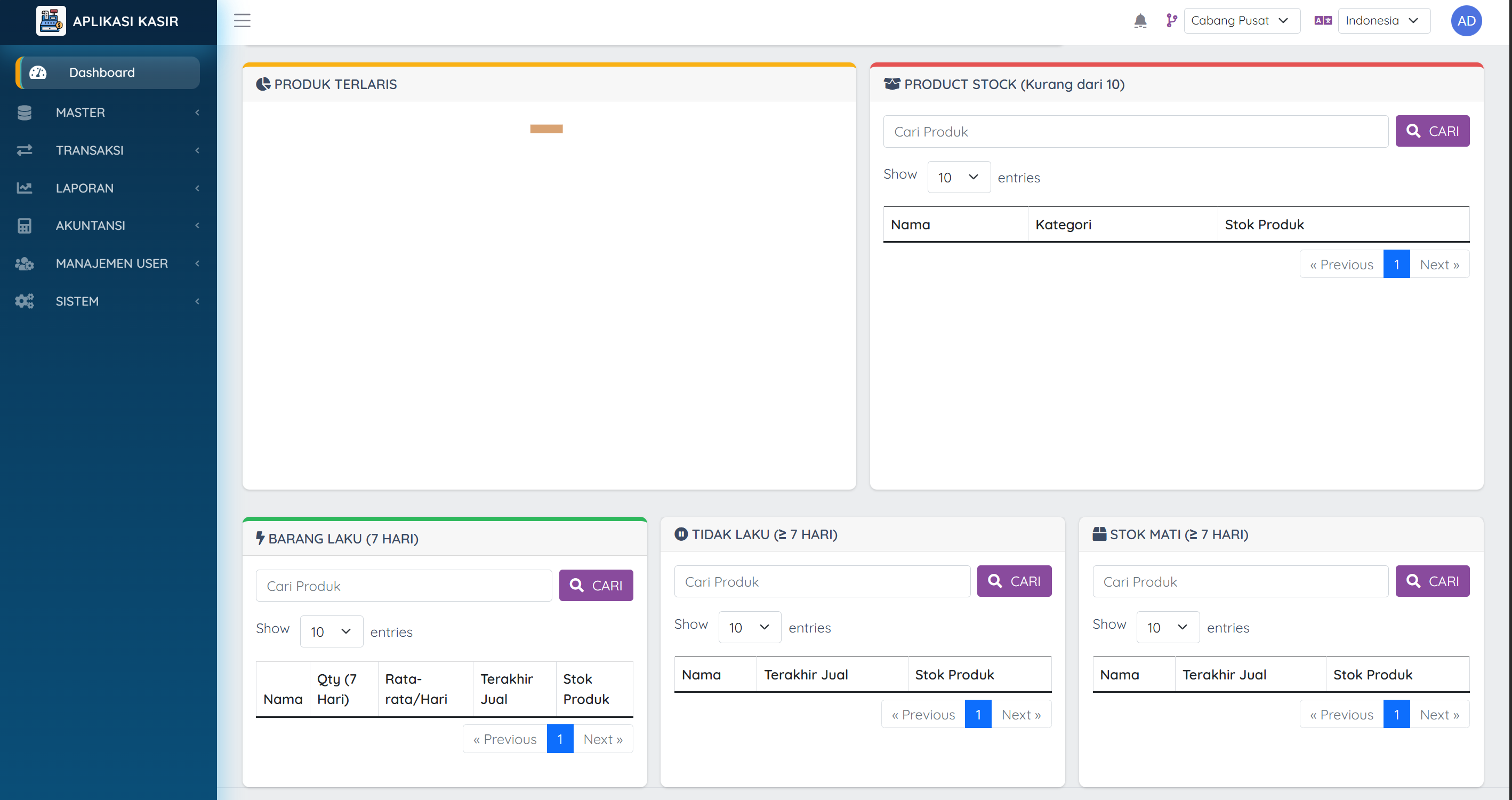This screenshot has height=800, width=1512.
Task: Click CARI button in Product Stock panel
Action: tap(1431, 131)
